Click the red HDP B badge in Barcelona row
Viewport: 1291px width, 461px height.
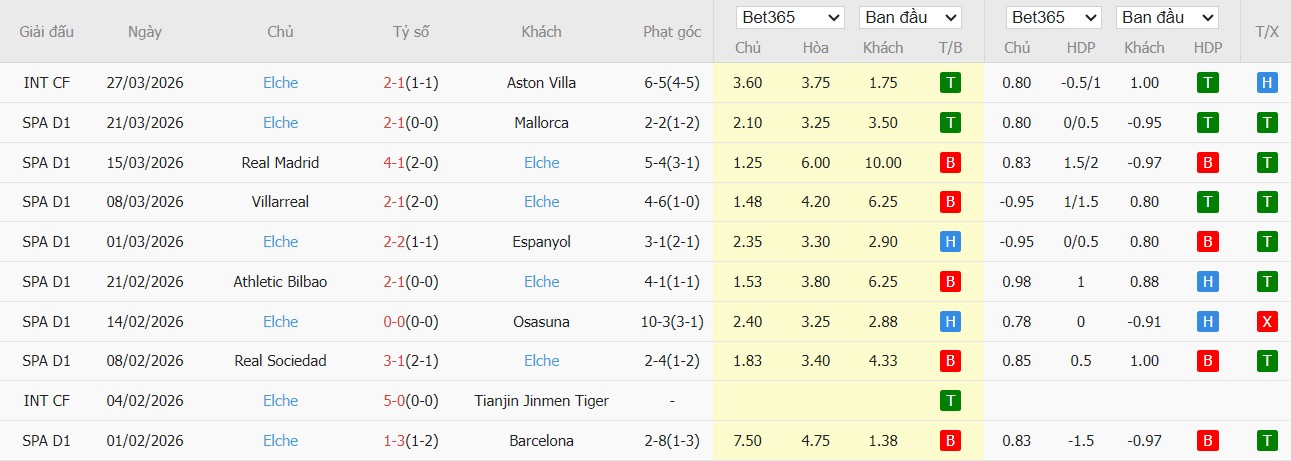(1208, 441)
